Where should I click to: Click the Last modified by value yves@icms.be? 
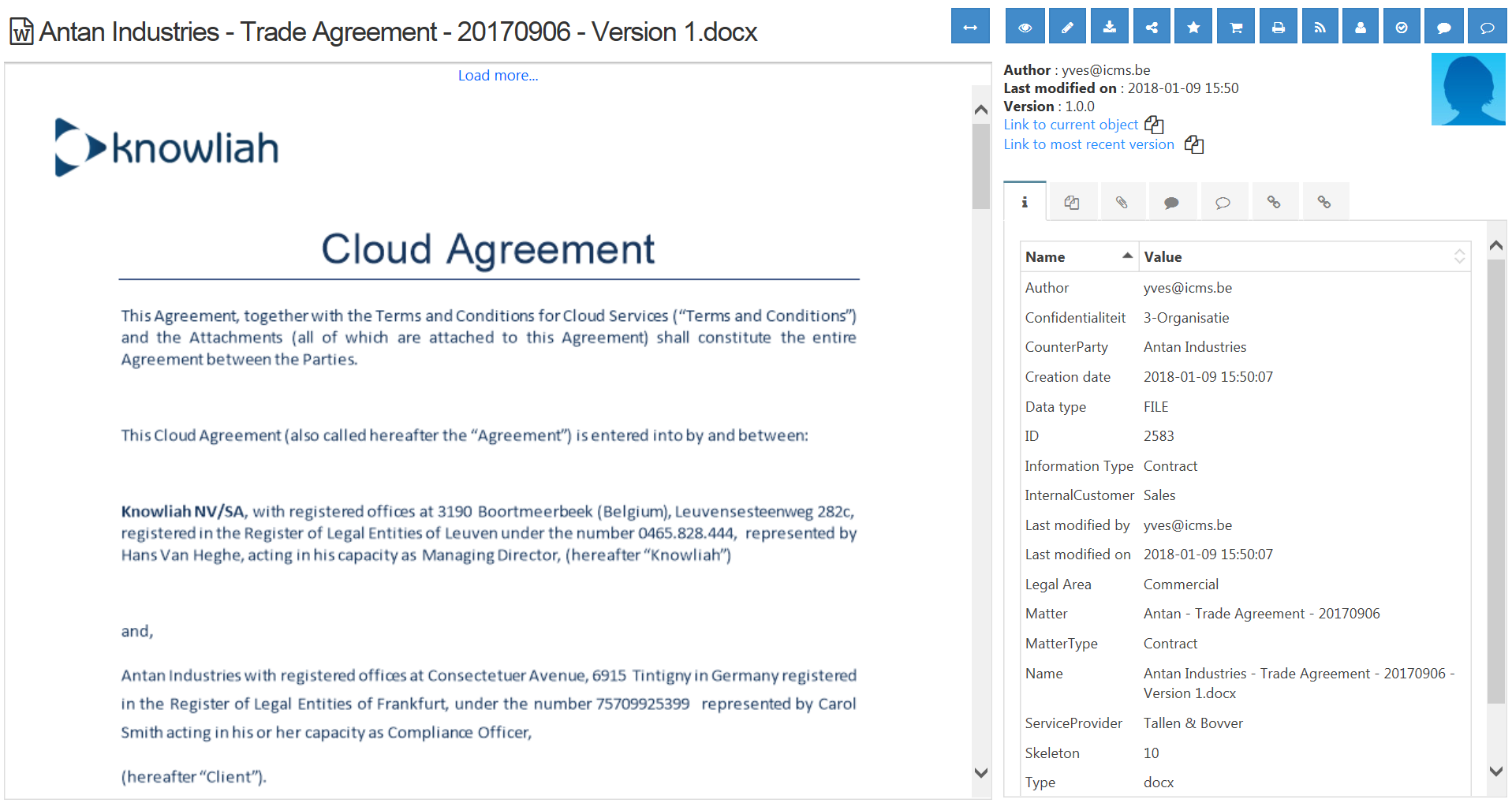click(x=1188, y=525)
